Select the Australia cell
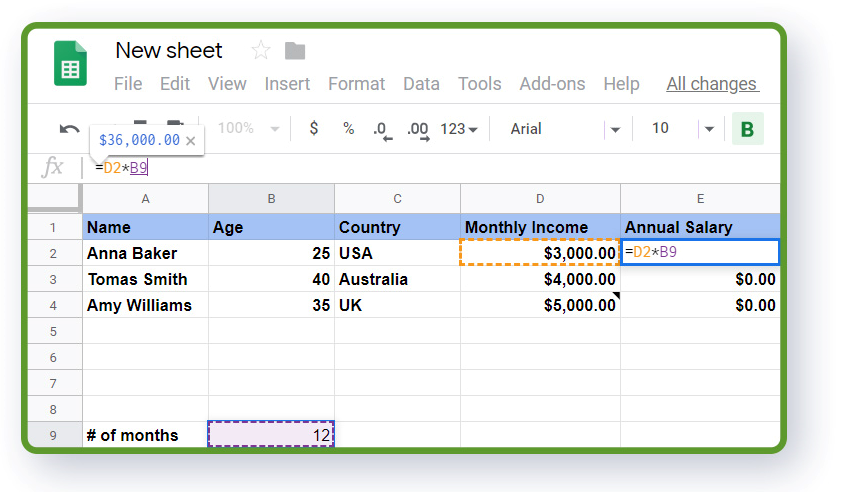851x492 pixels. click(397, 279)
